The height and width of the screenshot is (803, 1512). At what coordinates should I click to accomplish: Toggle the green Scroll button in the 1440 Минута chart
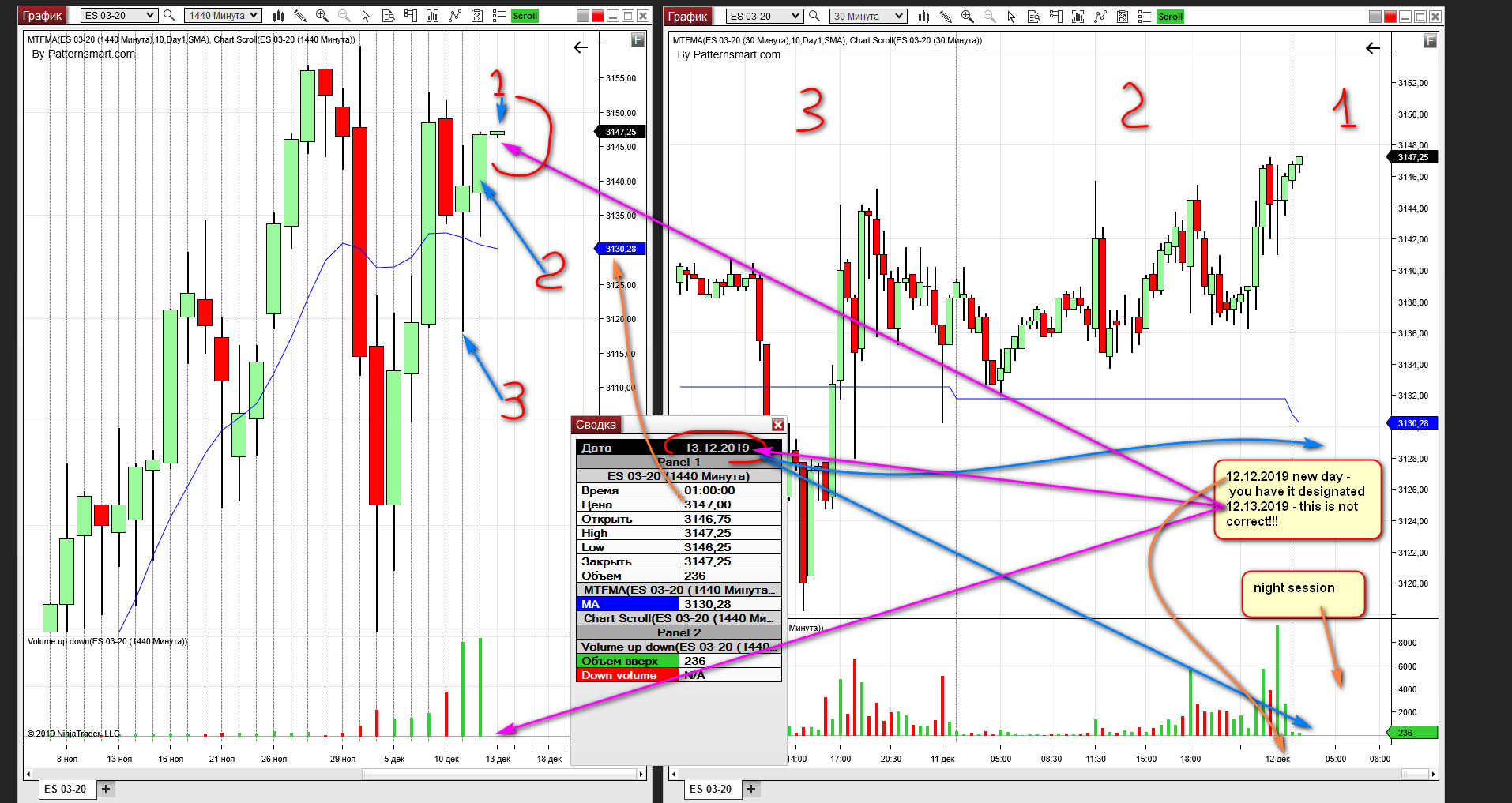[525, 16]
